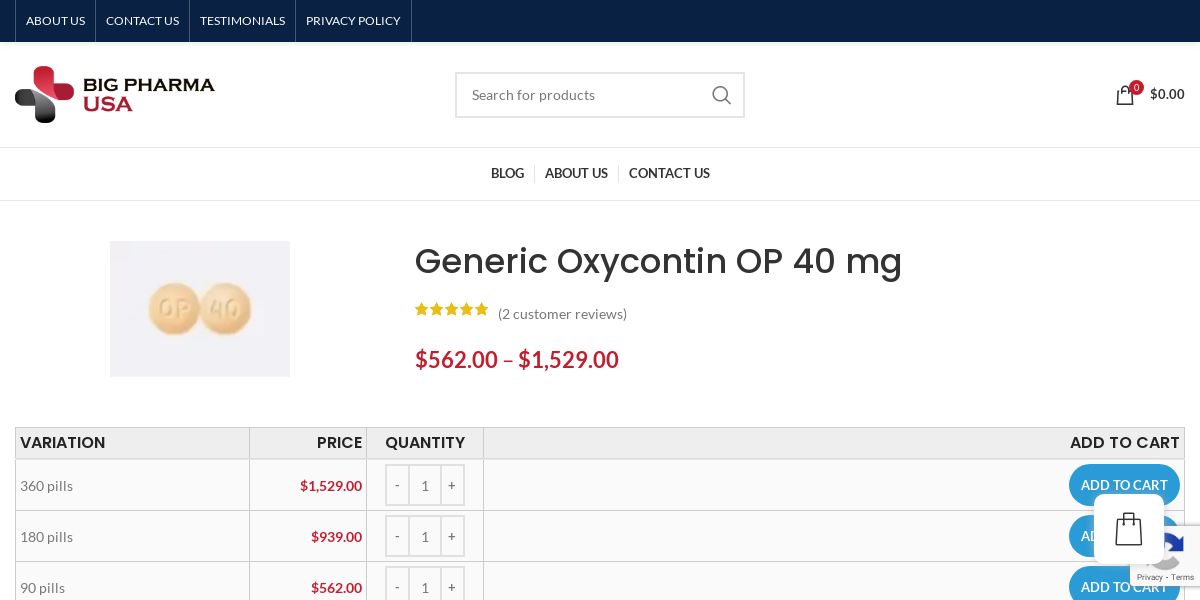Screen dimensions: 1200x600
Task: Go to Blog in main navigation
Action: pyautogui.click(x=507, y=173)
